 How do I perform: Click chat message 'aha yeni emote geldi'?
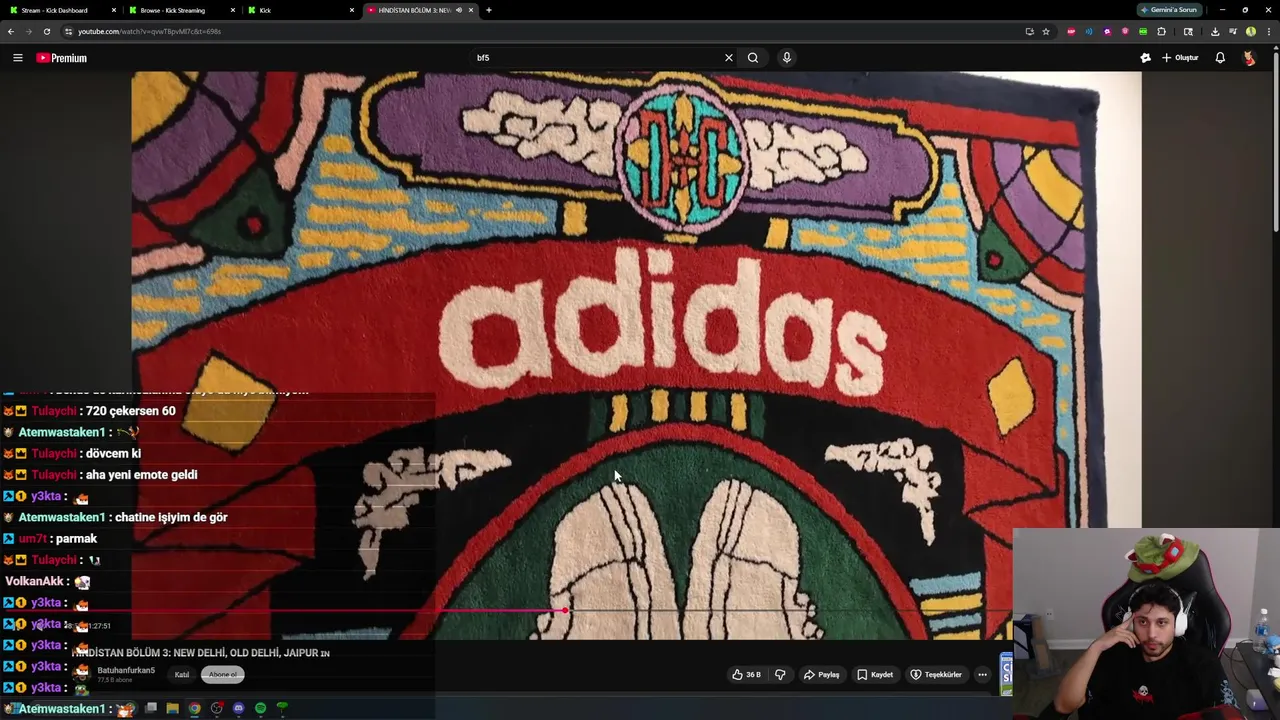coord(142,475)
